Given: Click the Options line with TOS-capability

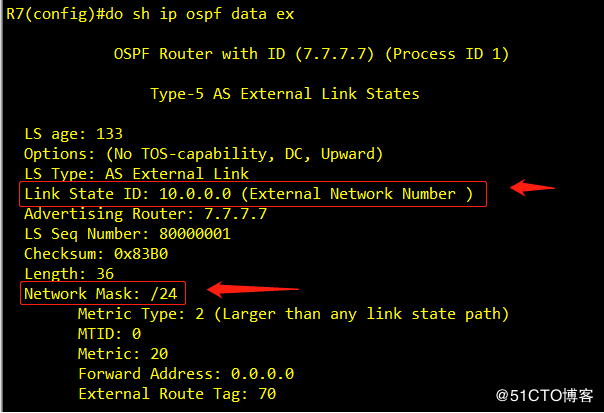Looking at the screenshot, I should (203, 154).
